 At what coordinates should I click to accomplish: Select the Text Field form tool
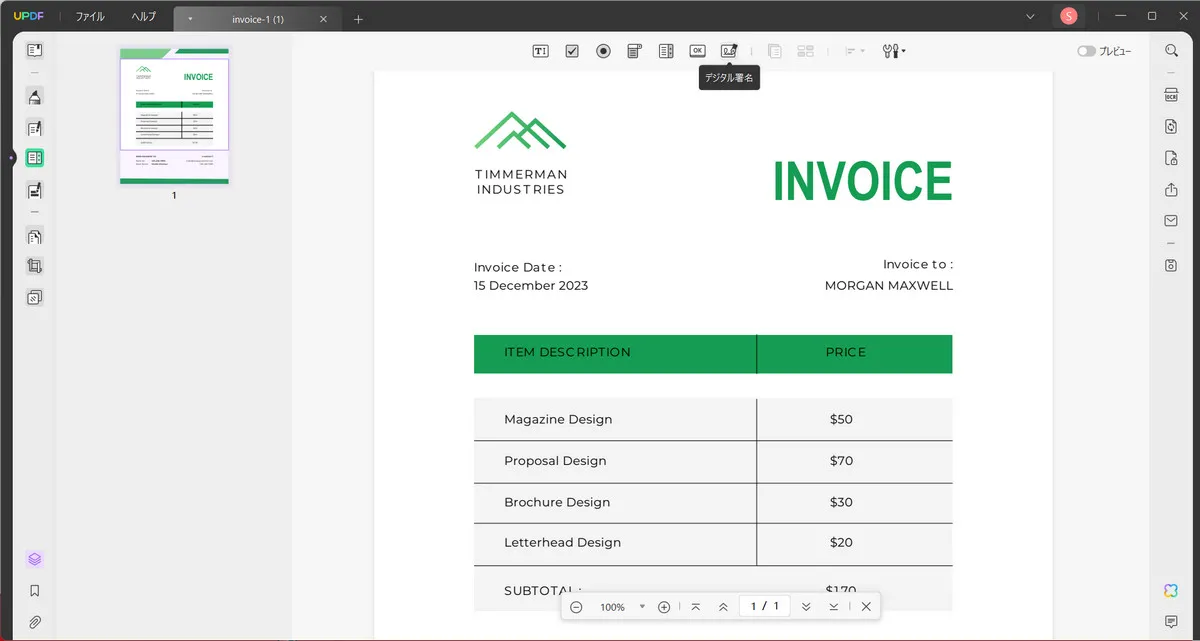[x=540, y=51]
